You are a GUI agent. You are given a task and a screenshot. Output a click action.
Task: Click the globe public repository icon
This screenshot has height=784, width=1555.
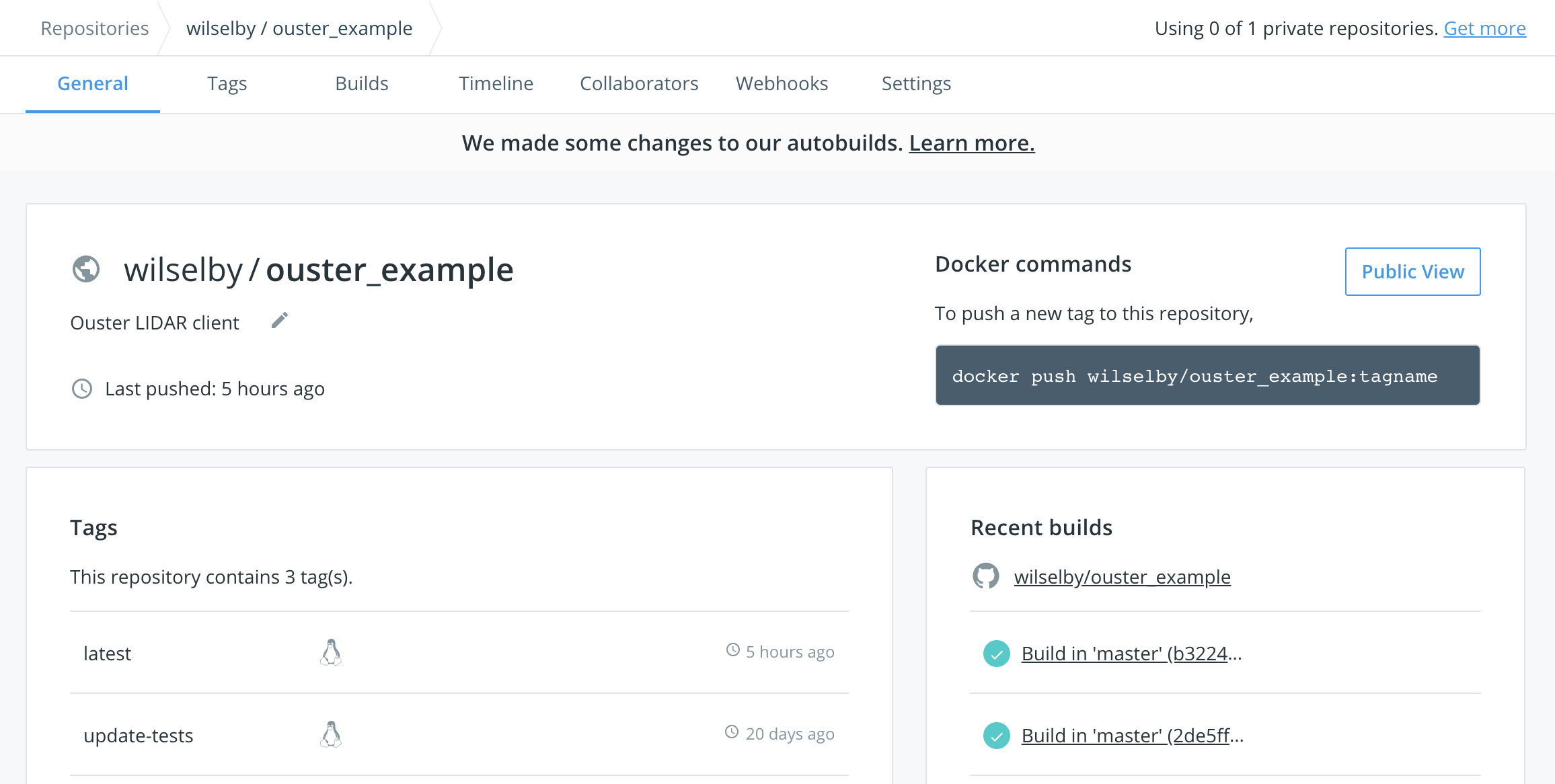tap(86, 270)
